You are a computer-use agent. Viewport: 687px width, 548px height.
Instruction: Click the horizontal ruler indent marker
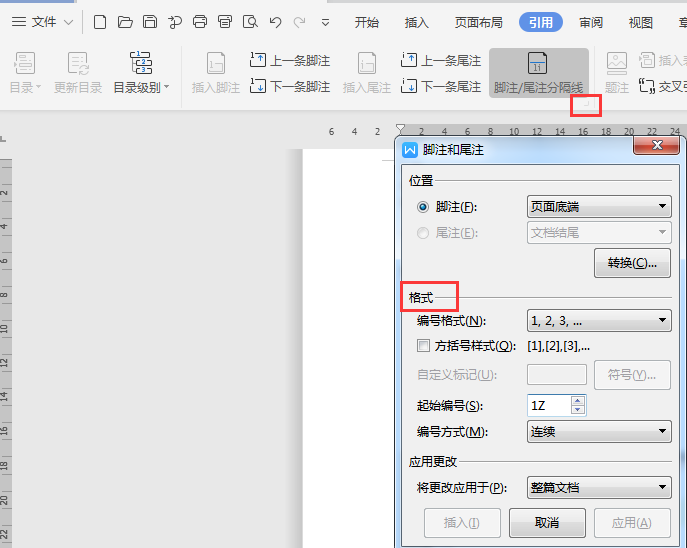[x=400, y=129]
